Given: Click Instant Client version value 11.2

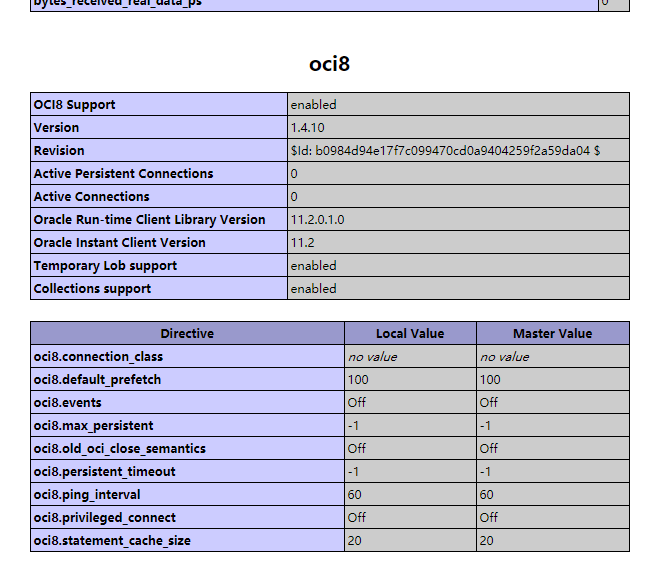Looking at the screenshot, I should 302,243.
